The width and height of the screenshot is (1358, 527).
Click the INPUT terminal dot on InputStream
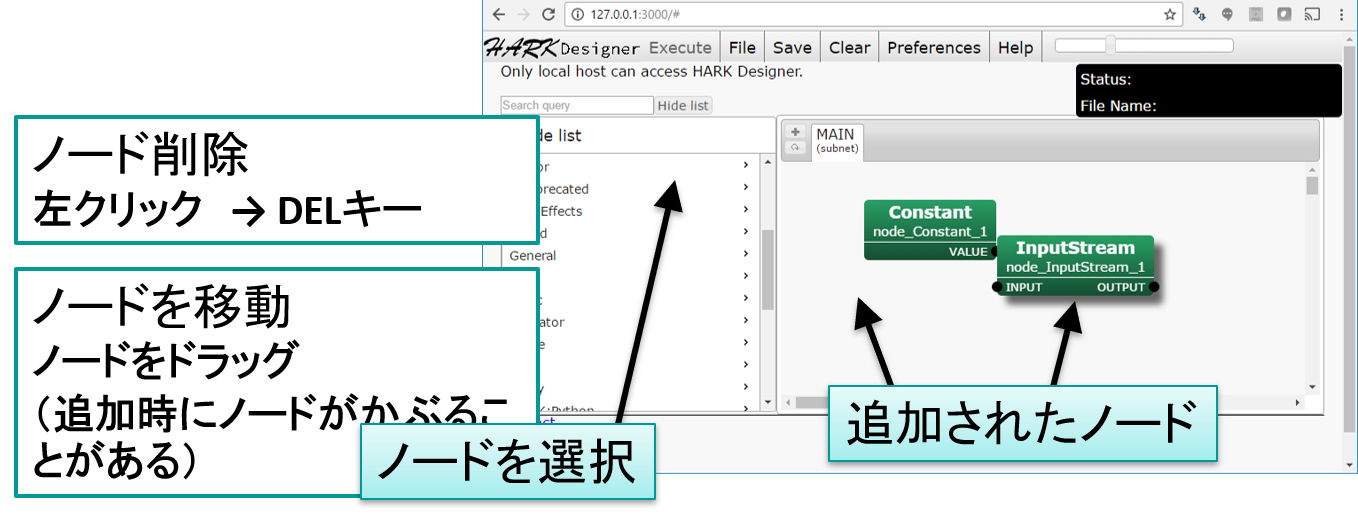[x=998, y=287]
